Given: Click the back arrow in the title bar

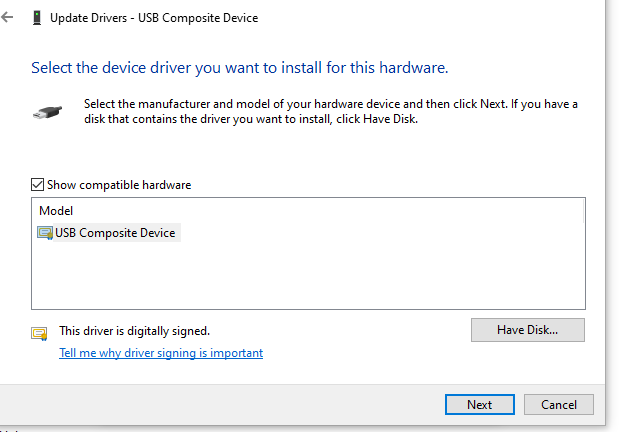Looking at the screenshot, I should (x=9, y=18).
